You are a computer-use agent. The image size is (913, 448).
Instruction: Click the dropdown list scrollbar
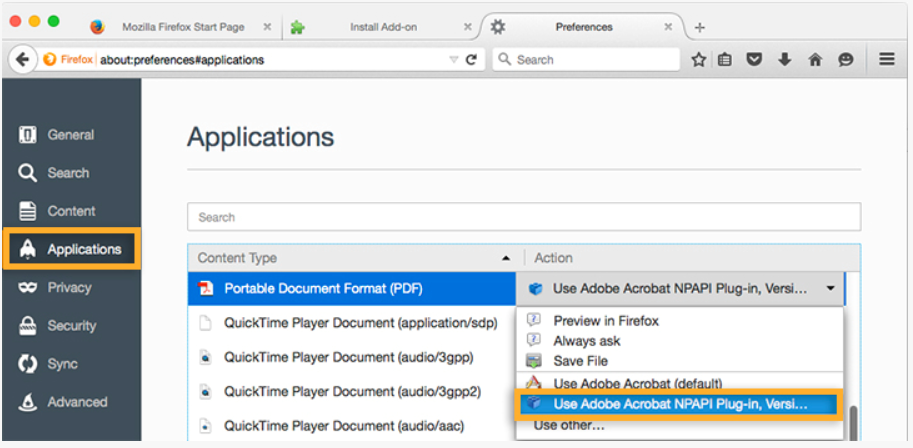(853, 420)
